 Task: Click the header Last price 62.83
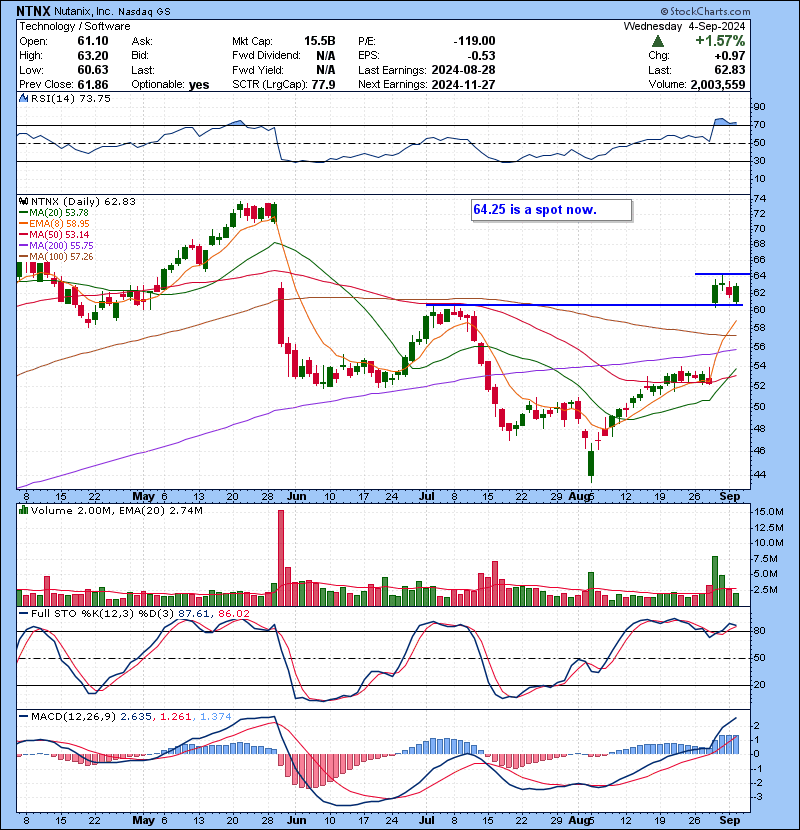[730, 70]
